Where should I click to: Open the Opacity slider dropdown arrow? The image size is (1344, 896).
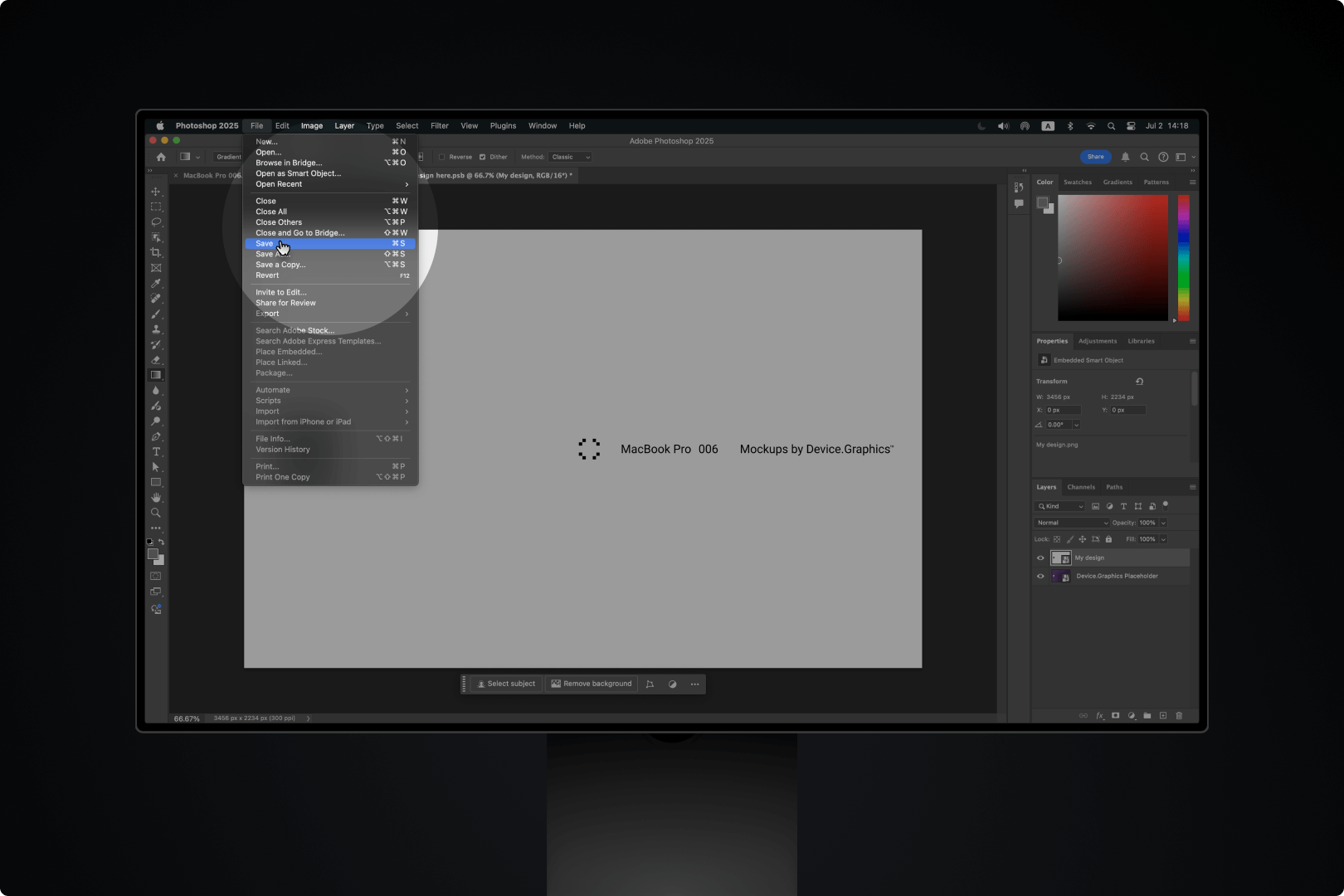1163,523
